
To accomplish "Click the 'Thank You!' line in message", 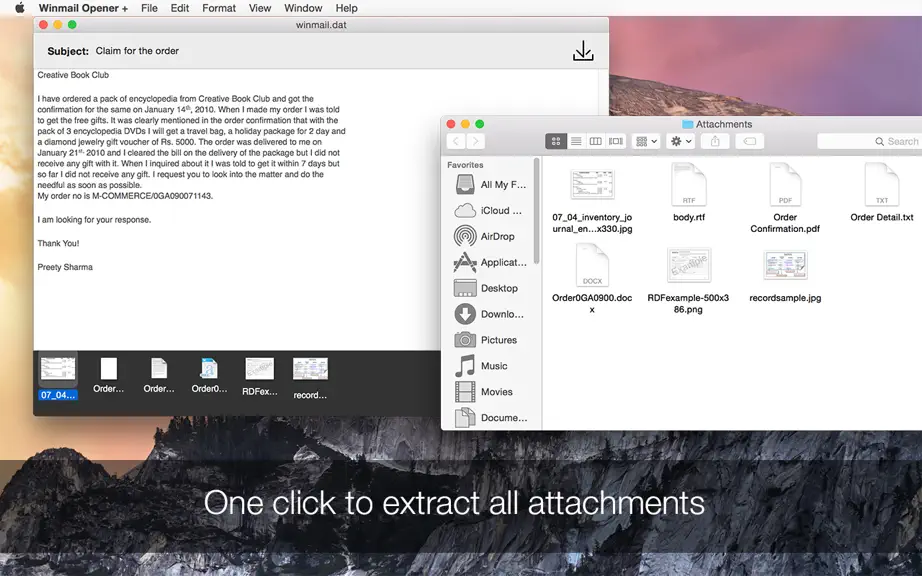I will pyautogui.click(x=58, y=243).
